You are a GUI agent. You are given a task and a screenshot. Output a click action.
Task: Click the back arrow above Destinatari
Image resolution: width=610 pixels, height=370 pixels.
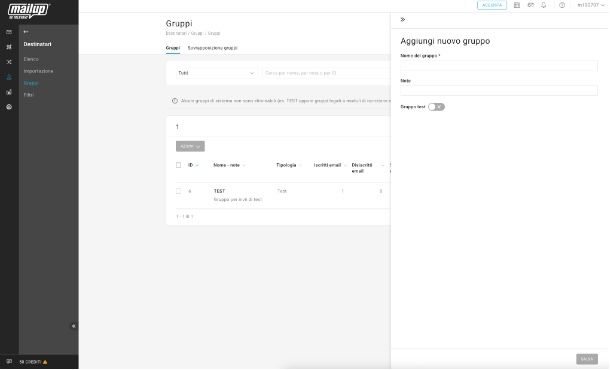tap(26, 32)
